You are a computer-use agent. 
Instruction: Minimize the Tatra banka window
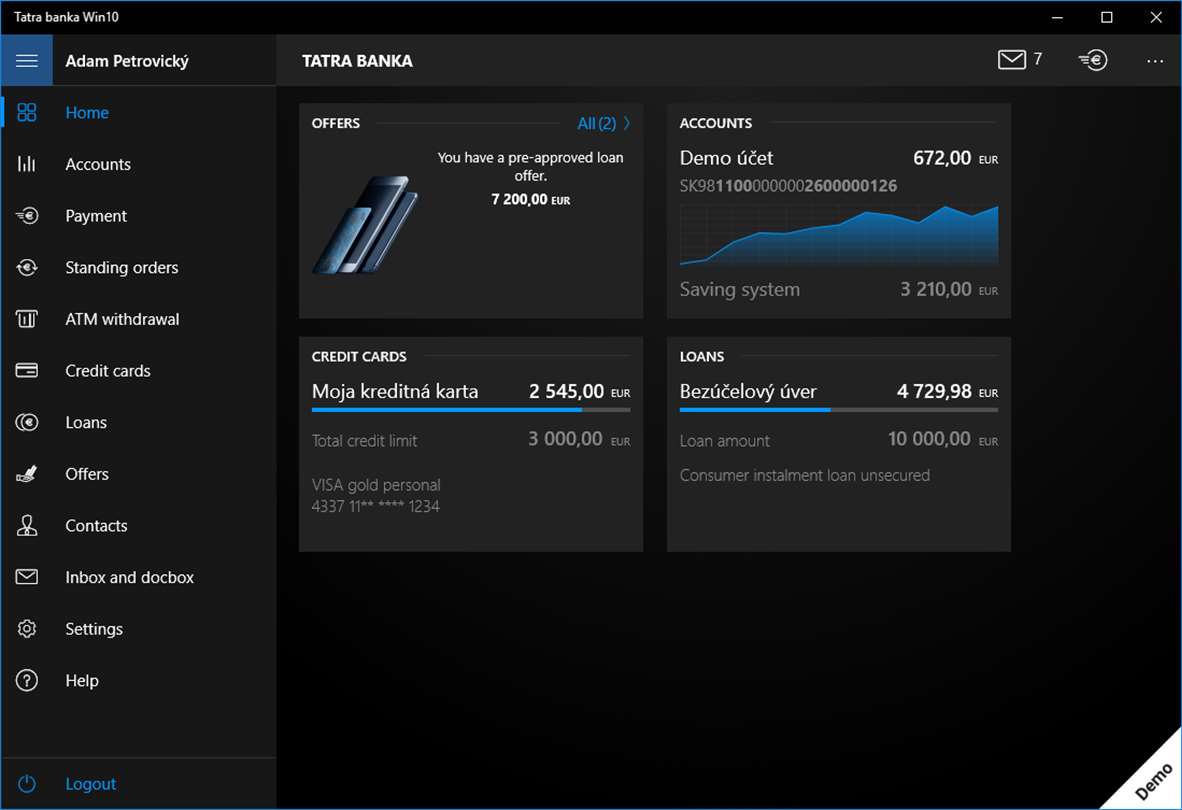1058,17
